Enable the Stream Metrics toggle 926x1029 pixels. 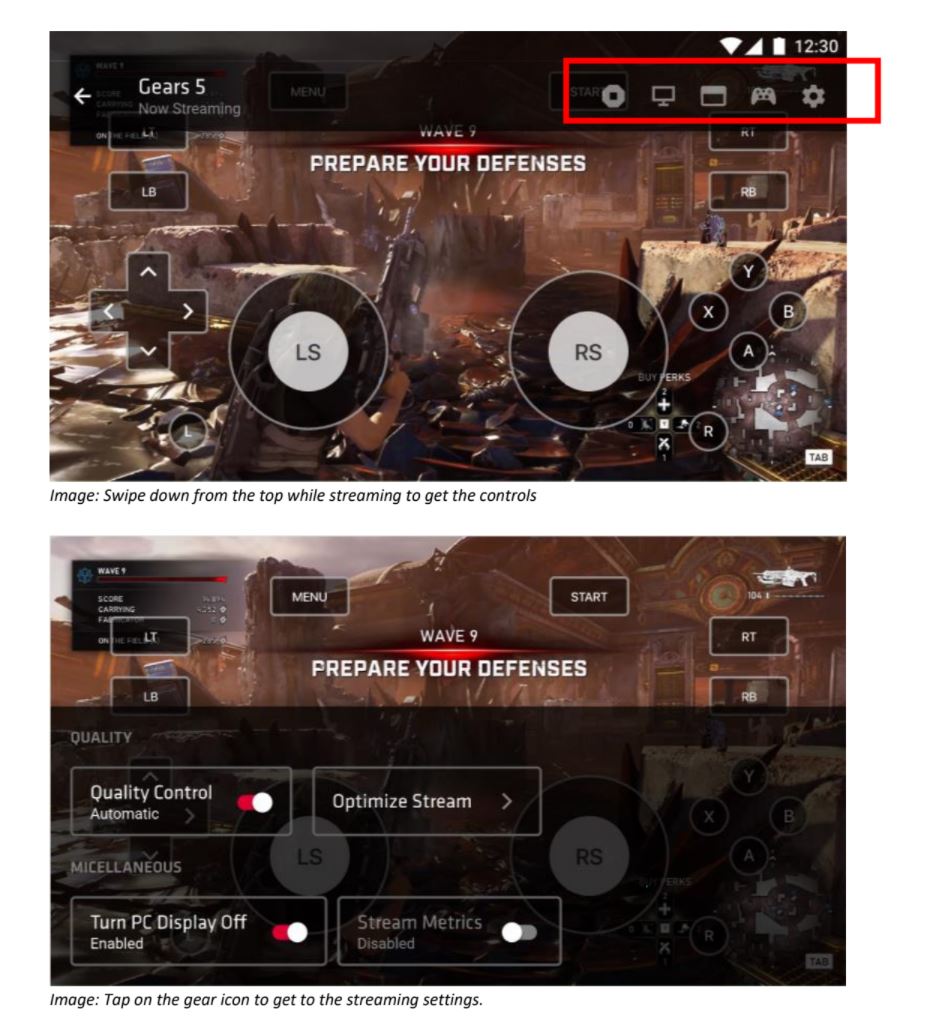pyautogui.click(x=519, y=933)
